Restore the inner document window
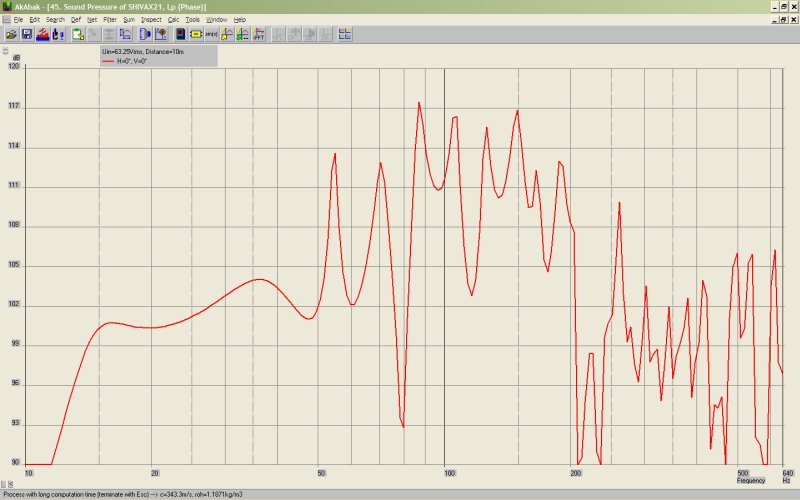 tap(783, 19)
